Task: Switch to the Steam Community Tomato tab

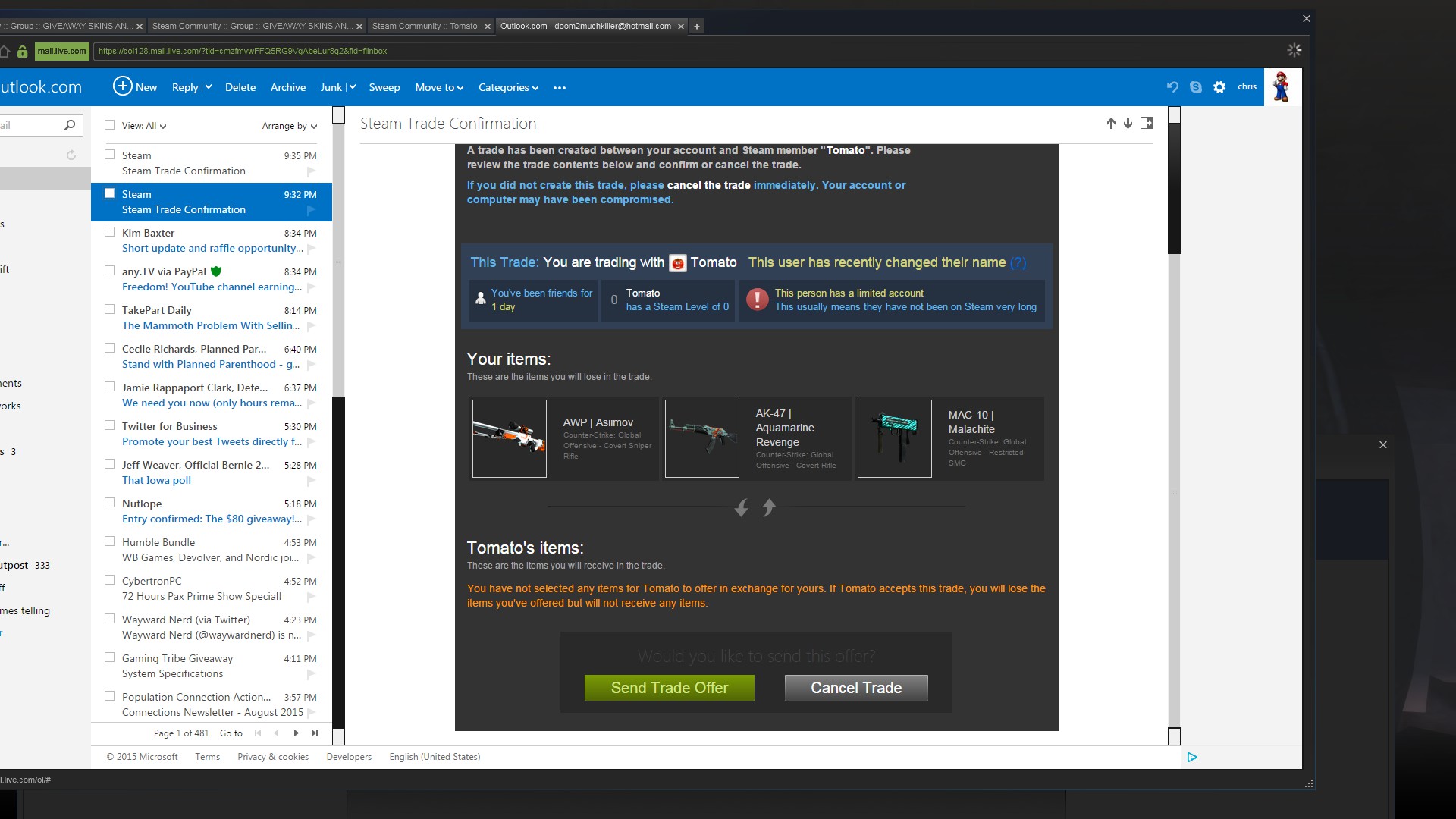Action: (425, 26)
